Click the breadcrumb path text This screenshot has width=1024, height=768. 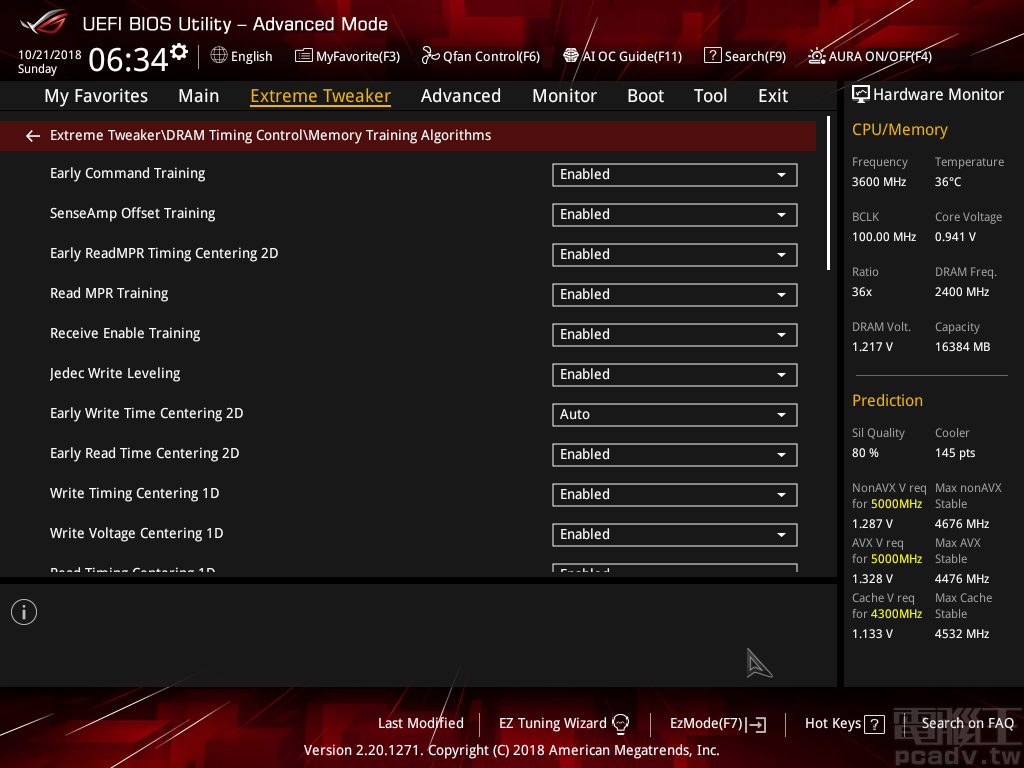point(270,135)
